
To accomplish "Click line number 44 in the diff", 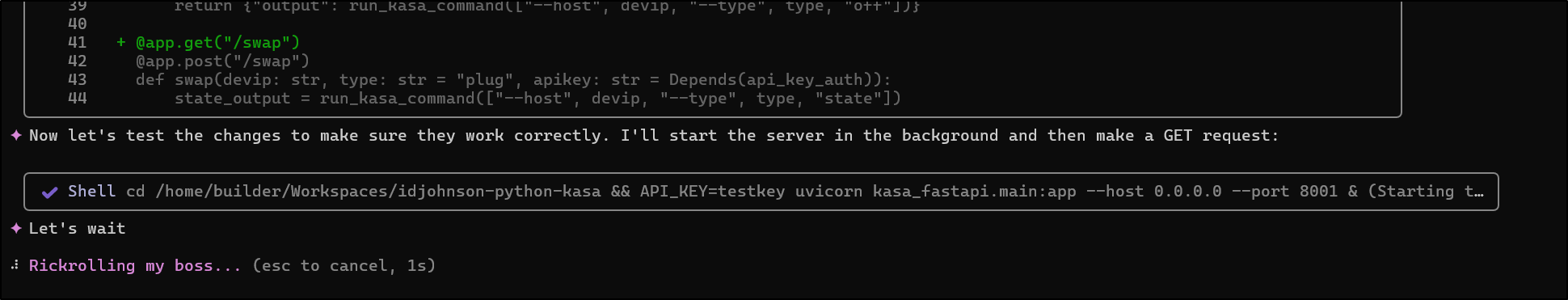I will pos(77,98).
